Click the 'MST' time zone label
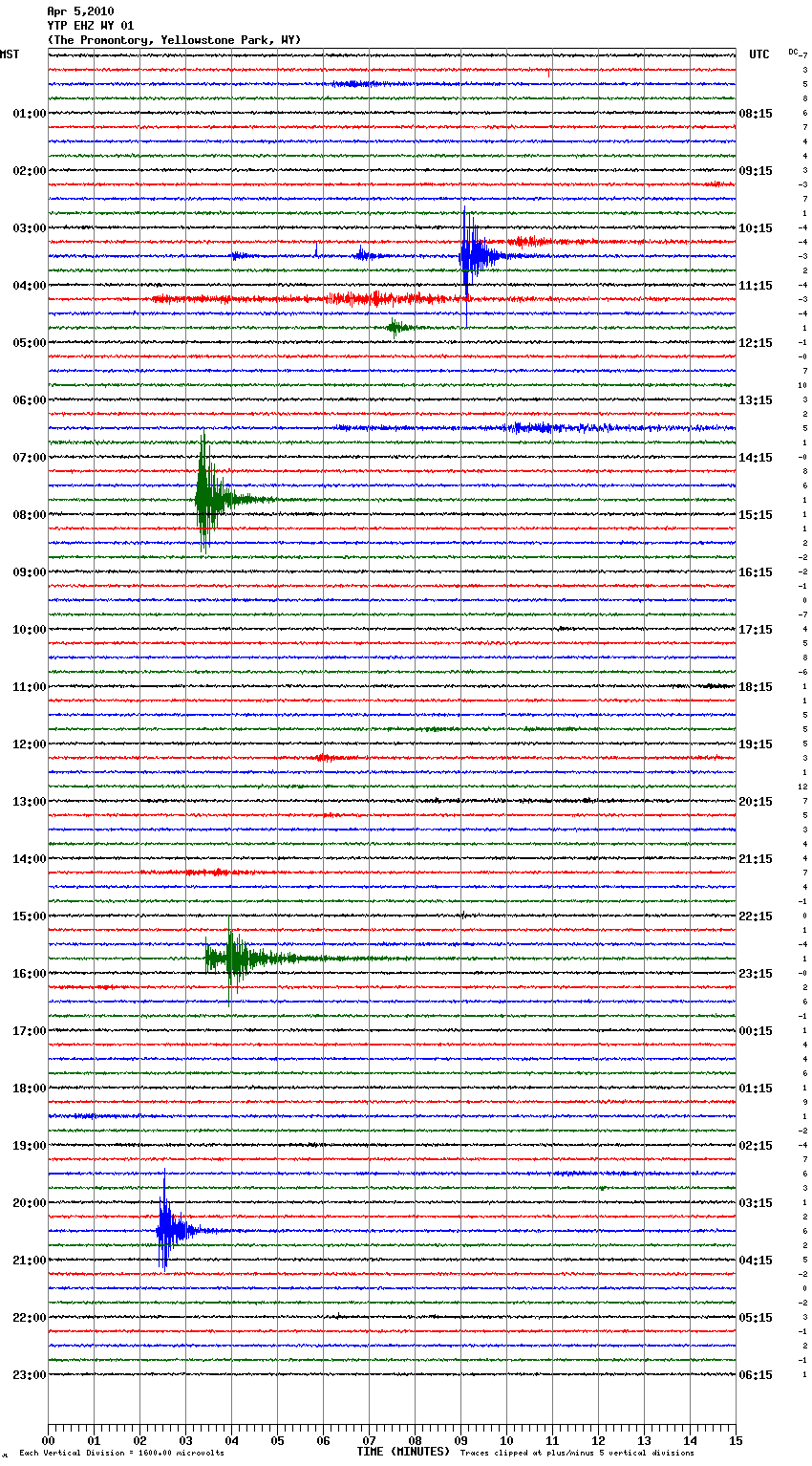This screenshot has height=1466, width=812. click(10, 54)
